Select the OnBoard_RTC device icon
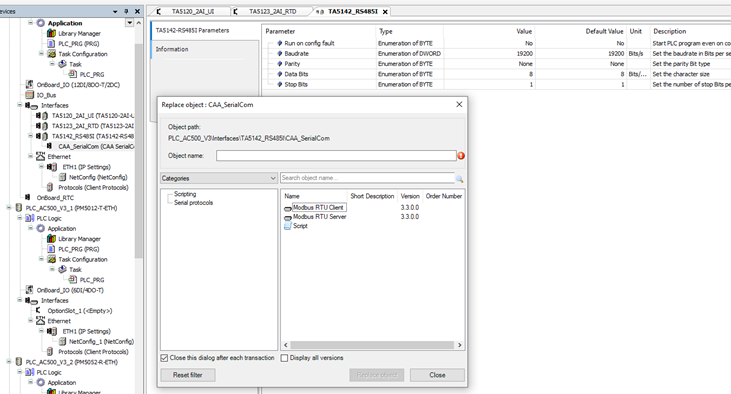 pos(28,198)
